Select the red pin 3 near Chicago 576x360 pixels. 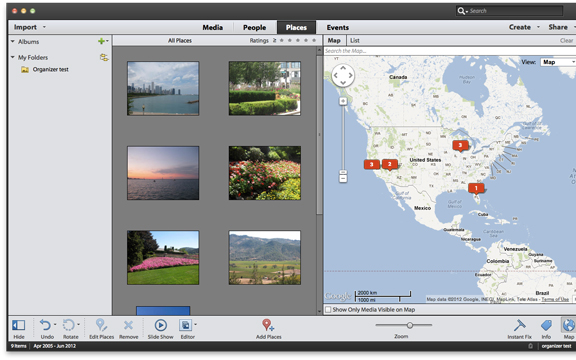pyautogui.click(x=460, y=146)
